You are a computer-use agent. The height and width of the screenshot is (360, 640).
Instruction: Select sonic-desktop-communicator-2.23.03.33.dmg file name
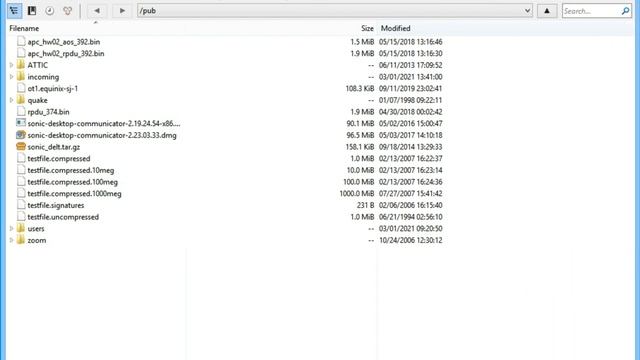pyautogui.click(x=102, y=136)
